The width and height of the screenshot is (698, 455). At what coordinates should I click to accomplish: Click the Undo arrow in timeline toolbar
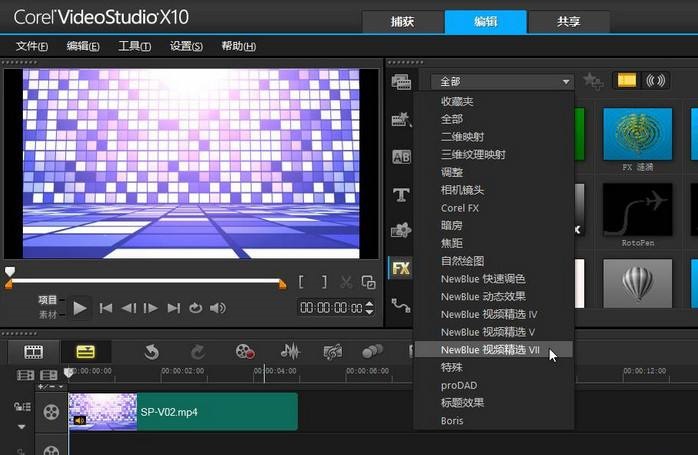(x=151, y=351)
